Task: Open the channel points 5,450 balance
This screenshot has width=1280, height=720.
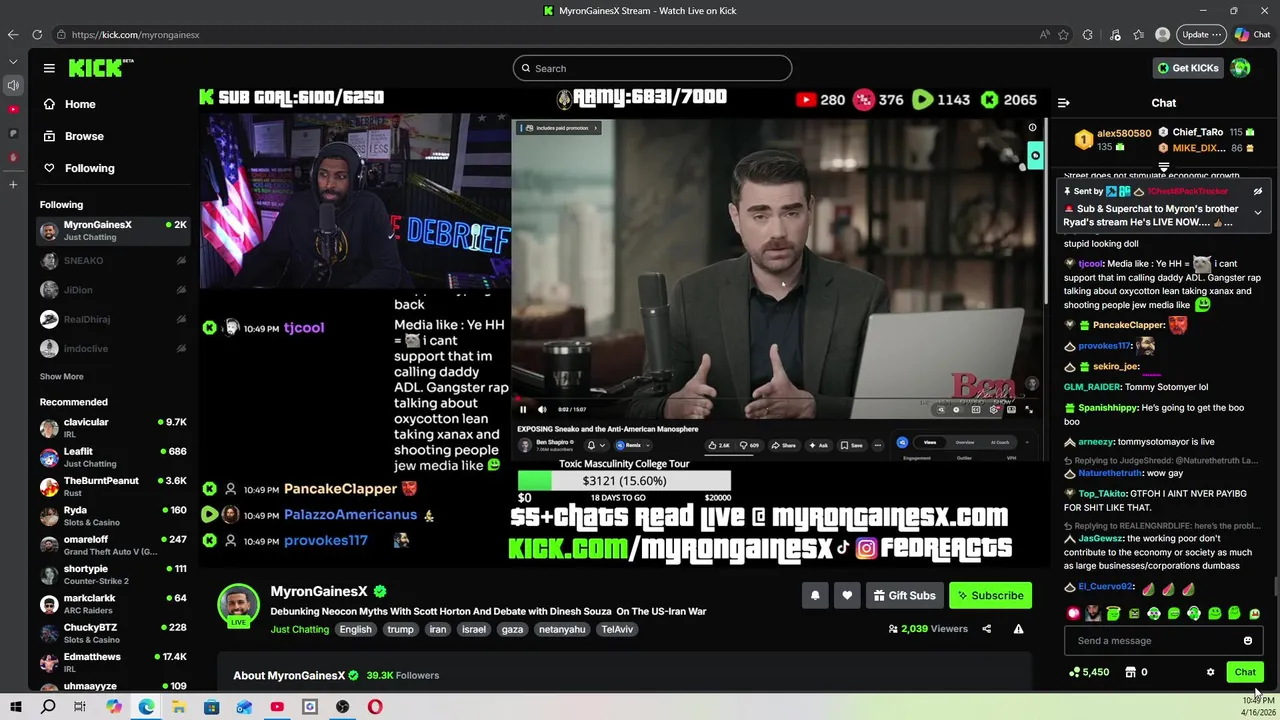Action: (x=1088, y=672)
